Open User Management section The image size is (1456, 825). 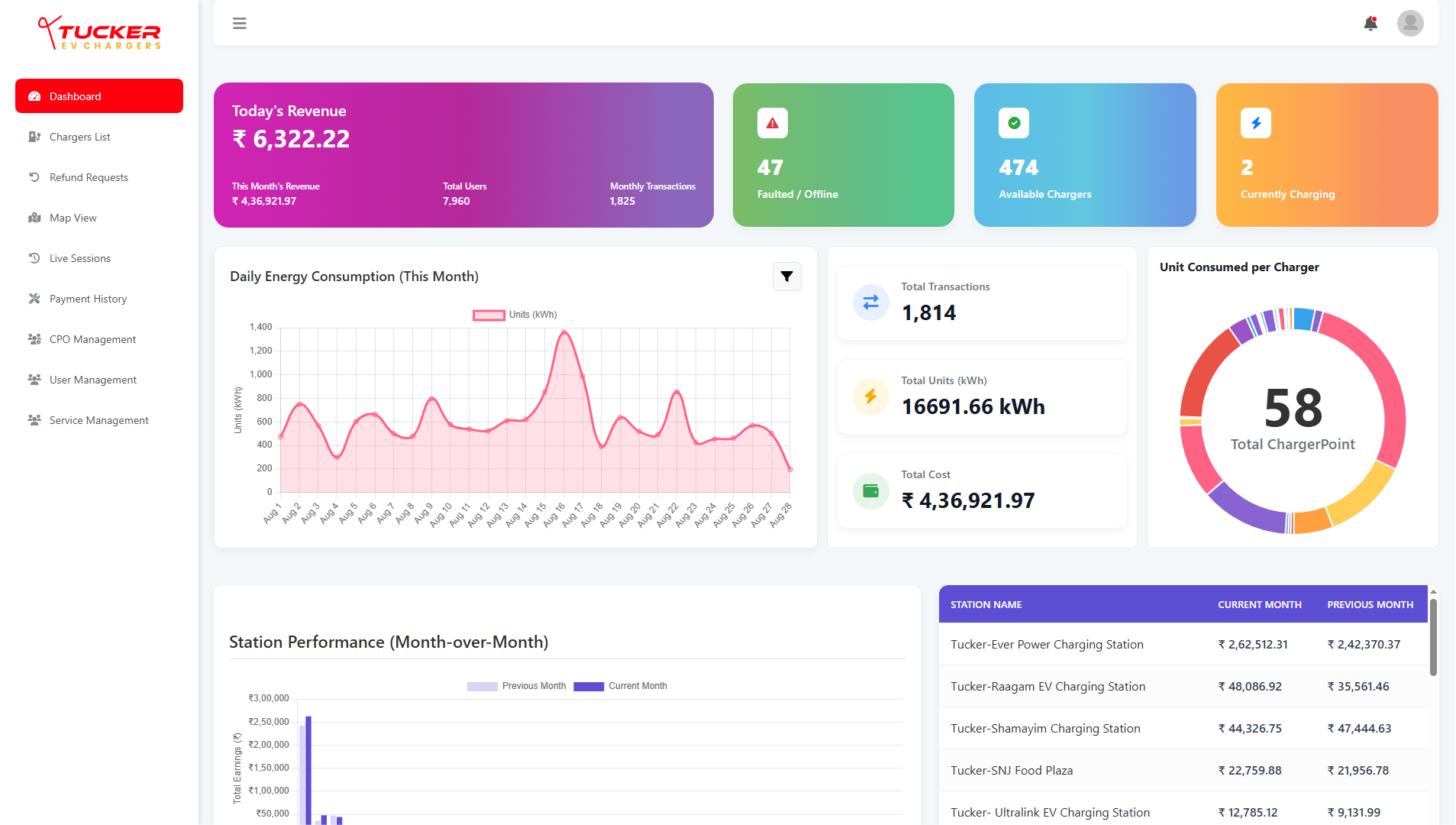99,380
